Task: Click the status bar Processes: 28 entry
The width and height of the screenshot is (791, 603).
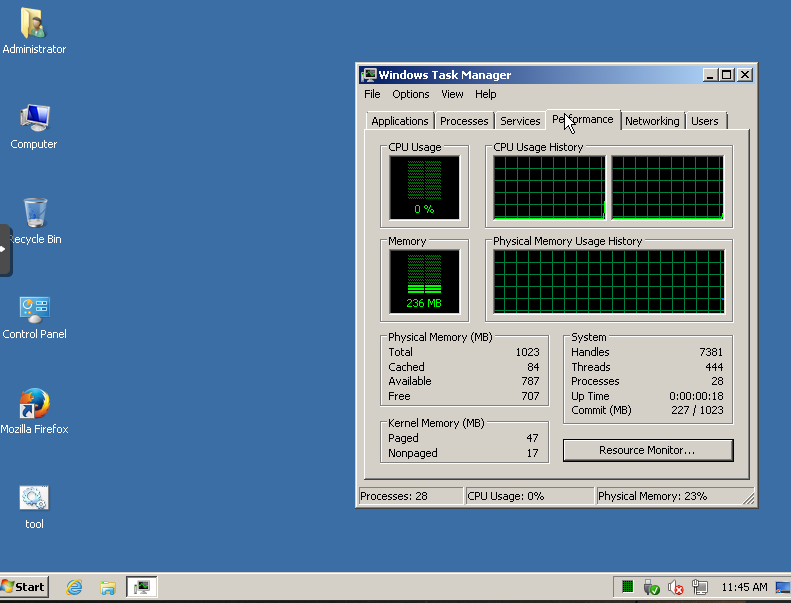Action: coord(410,496)
